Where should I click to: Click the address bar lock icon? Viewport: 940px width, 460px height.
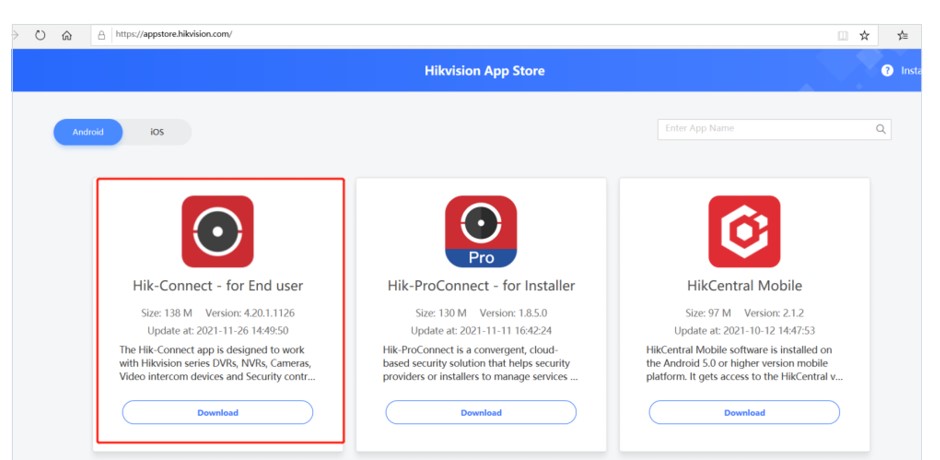coord(101,34)
